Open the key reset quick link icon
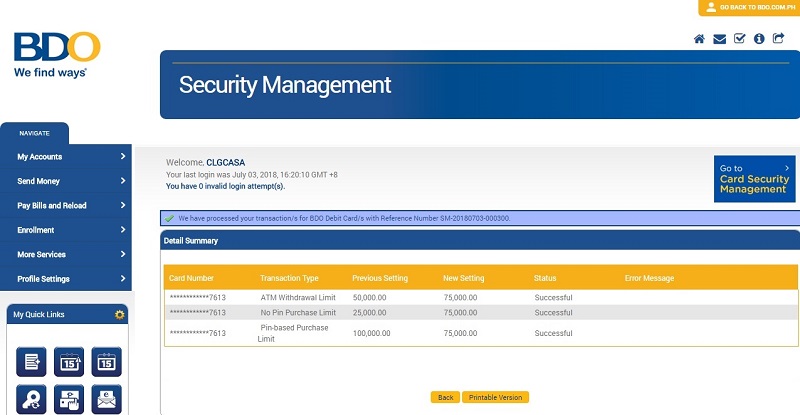 (31, 399)
